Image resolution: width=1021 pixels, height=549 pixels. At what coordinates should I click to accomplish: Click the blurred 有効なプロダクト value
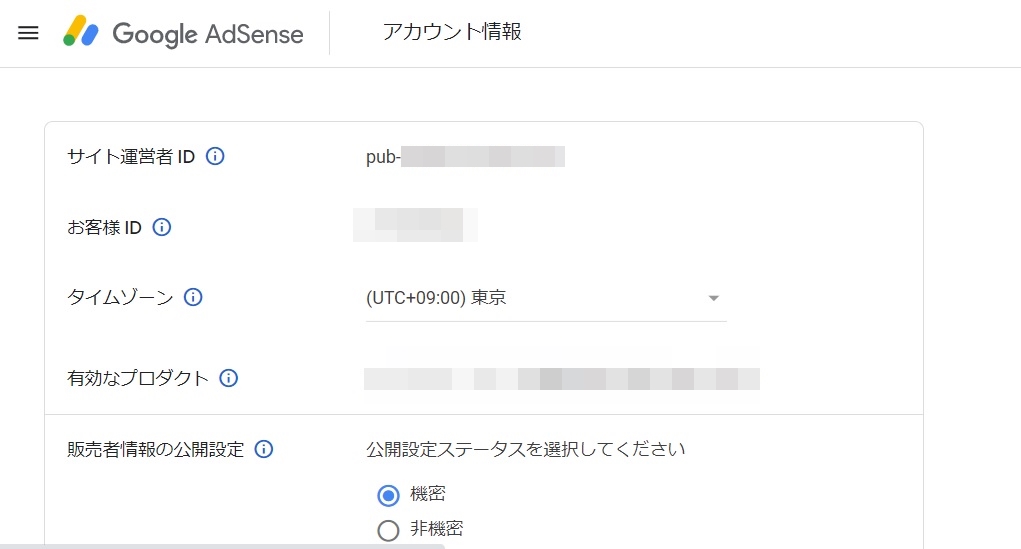(561, 378)
